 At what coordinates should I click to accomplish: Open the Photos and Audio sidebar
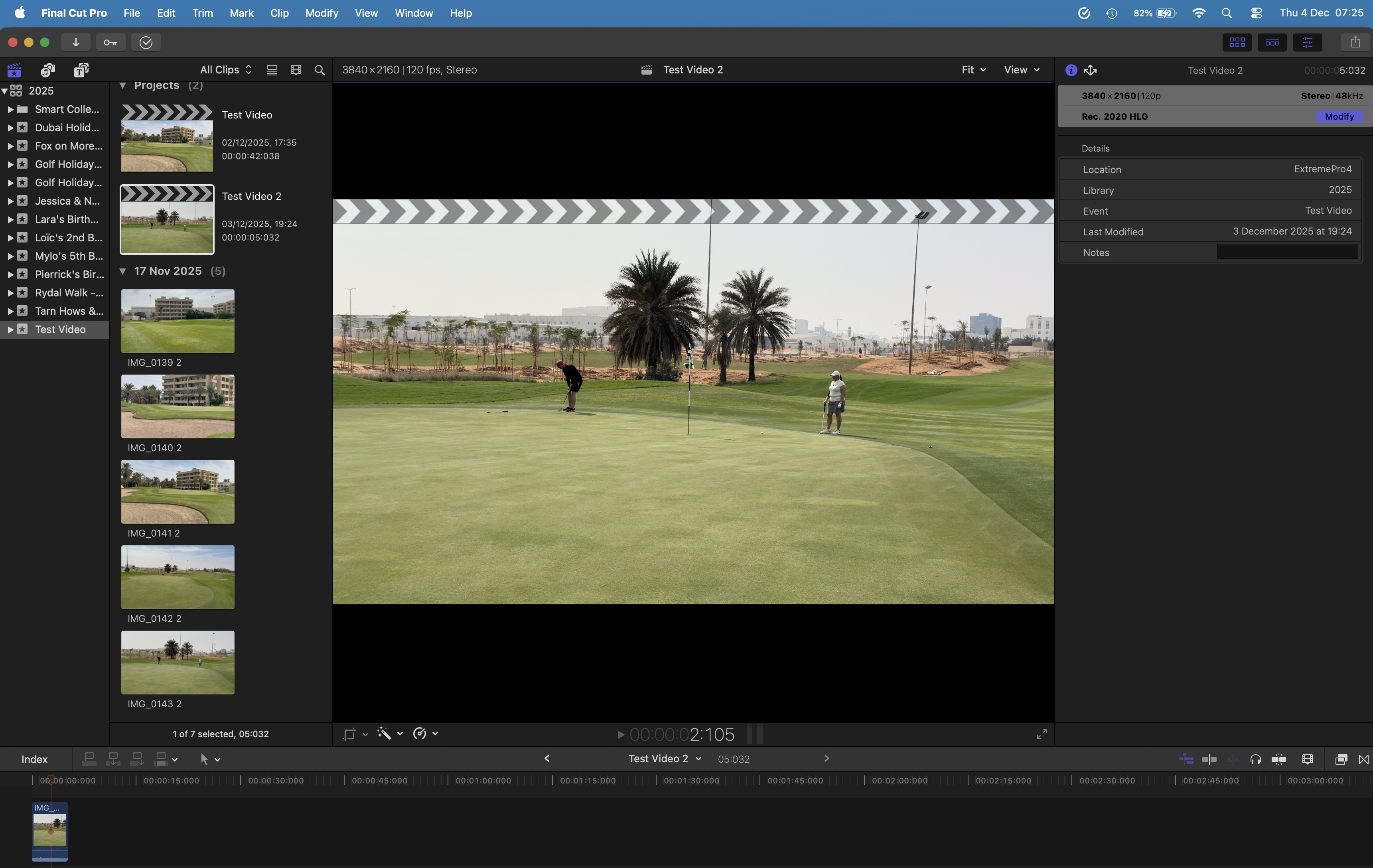tap(48, 69)
